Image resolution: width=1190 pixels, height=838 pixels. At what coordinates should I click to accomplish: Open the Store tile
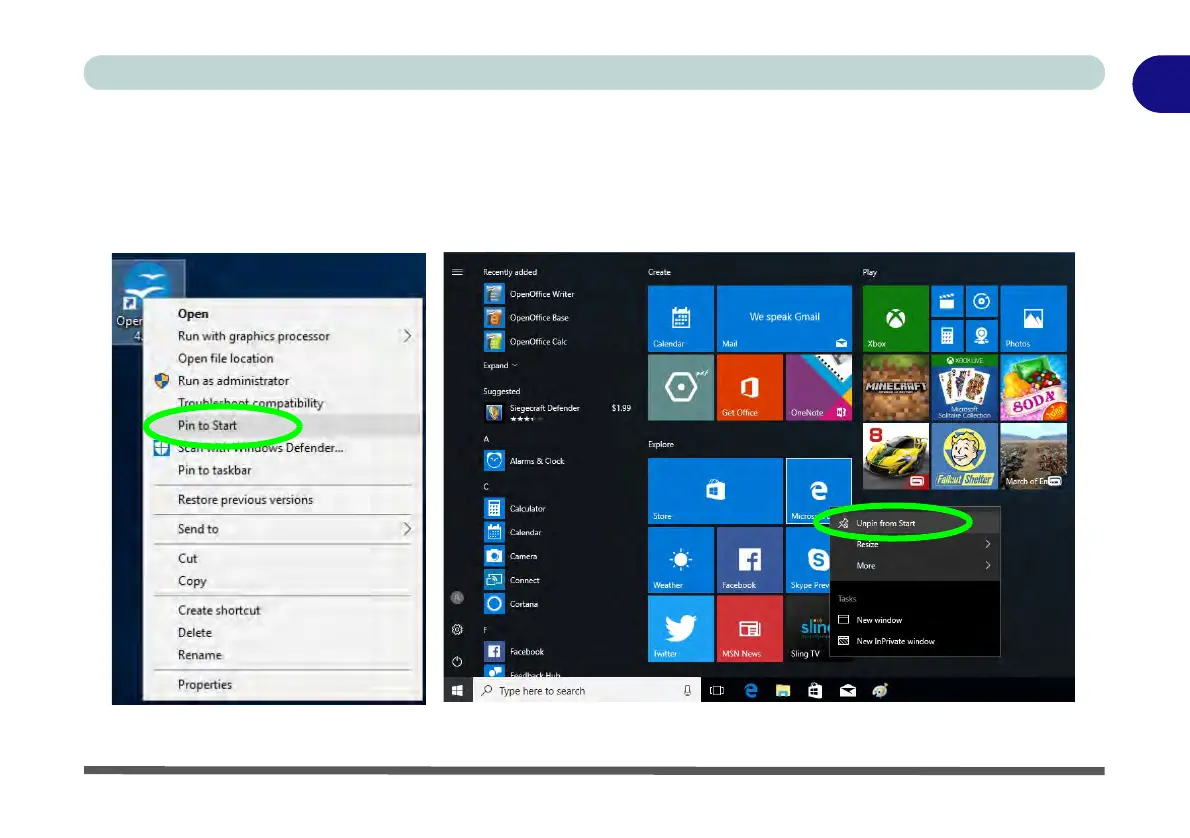coord(715,490)
